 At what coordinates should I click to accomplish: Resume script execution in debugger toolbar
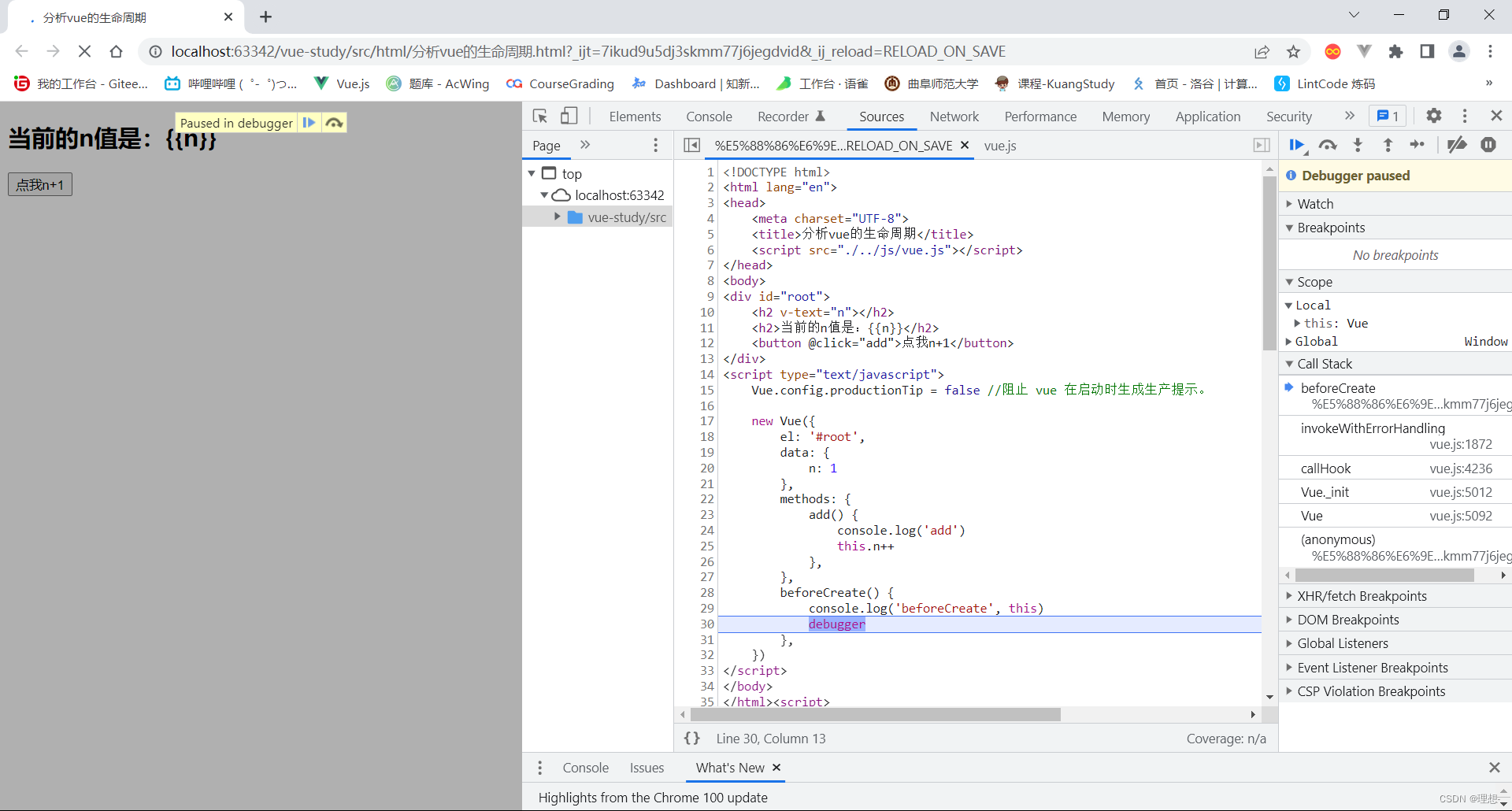(x=1296, y=145)
